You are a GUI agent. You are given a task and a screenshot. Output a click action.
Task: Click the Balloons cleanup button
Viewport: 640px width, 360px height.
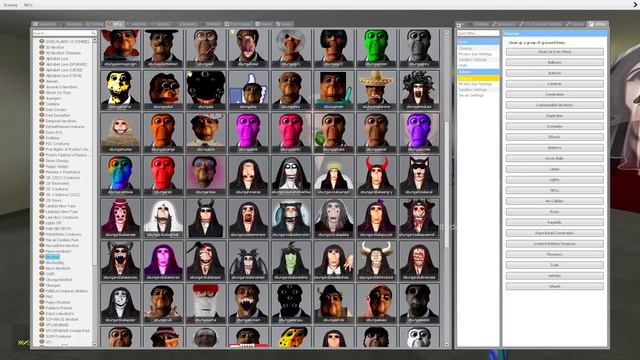pyautogui.click(x=554, y=62)
